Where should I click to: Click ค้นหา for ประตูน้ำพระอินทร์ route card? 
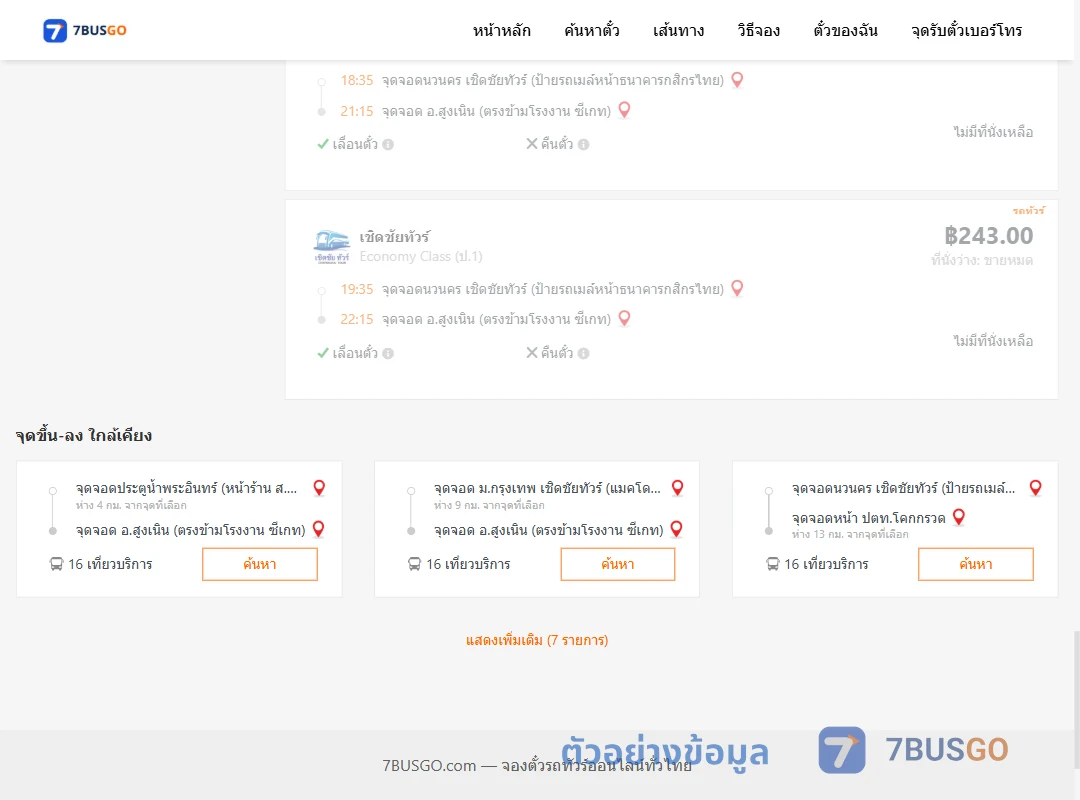tap(260, 564)
